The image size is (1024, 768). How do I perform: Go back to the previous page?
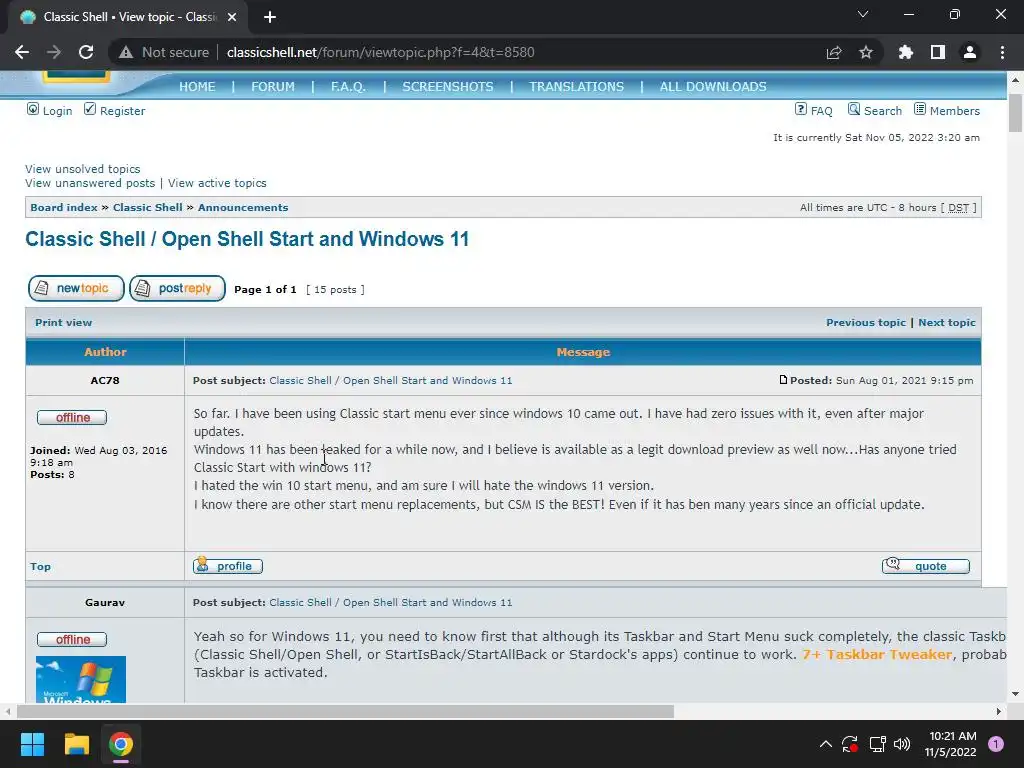click(x=22, y=52)
